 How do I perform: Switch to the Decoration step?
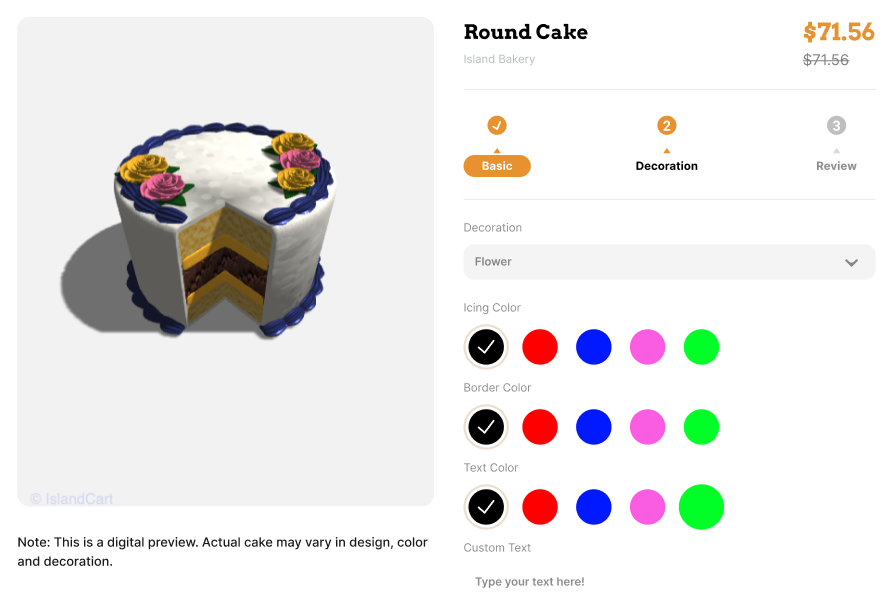(667, 166)
